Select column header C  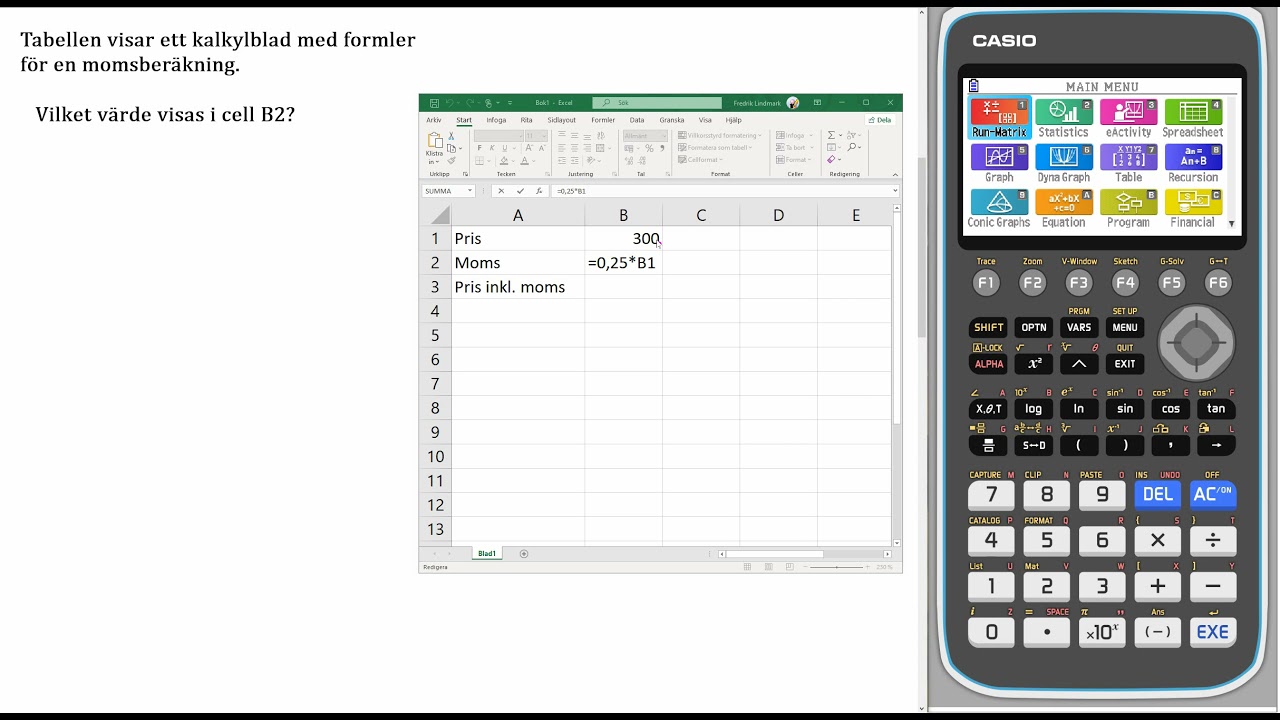pos(701,215)
